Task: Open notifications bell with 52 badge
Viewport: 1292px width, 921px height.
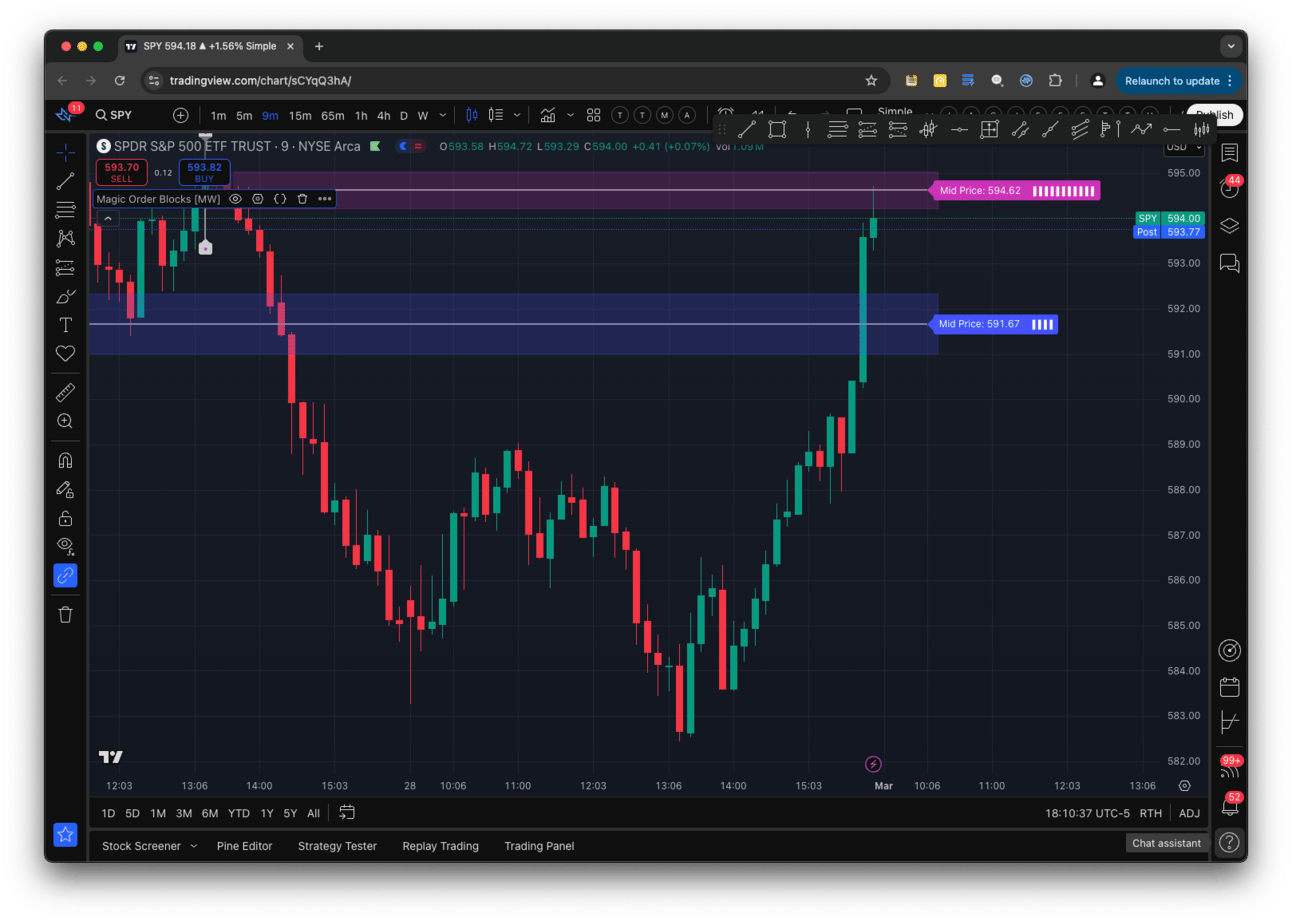Action: coord(1230,804)
